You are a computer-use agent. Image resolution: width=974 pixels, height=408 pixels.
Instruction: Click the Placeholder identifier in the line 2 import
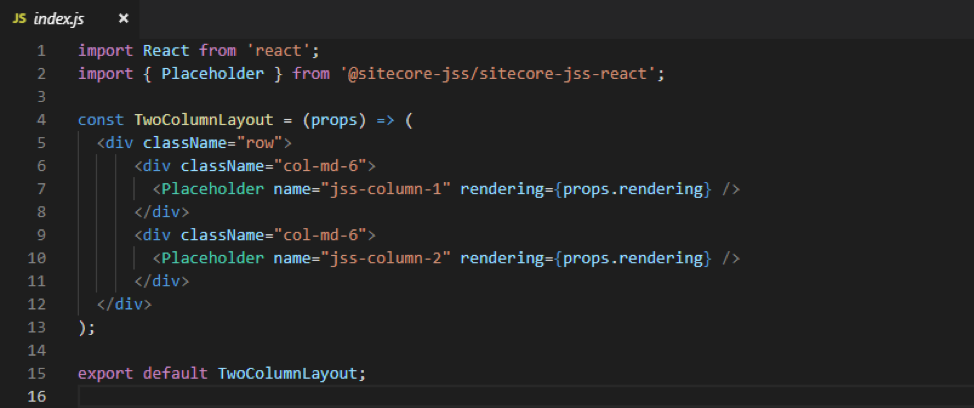(x=208, y=73)
